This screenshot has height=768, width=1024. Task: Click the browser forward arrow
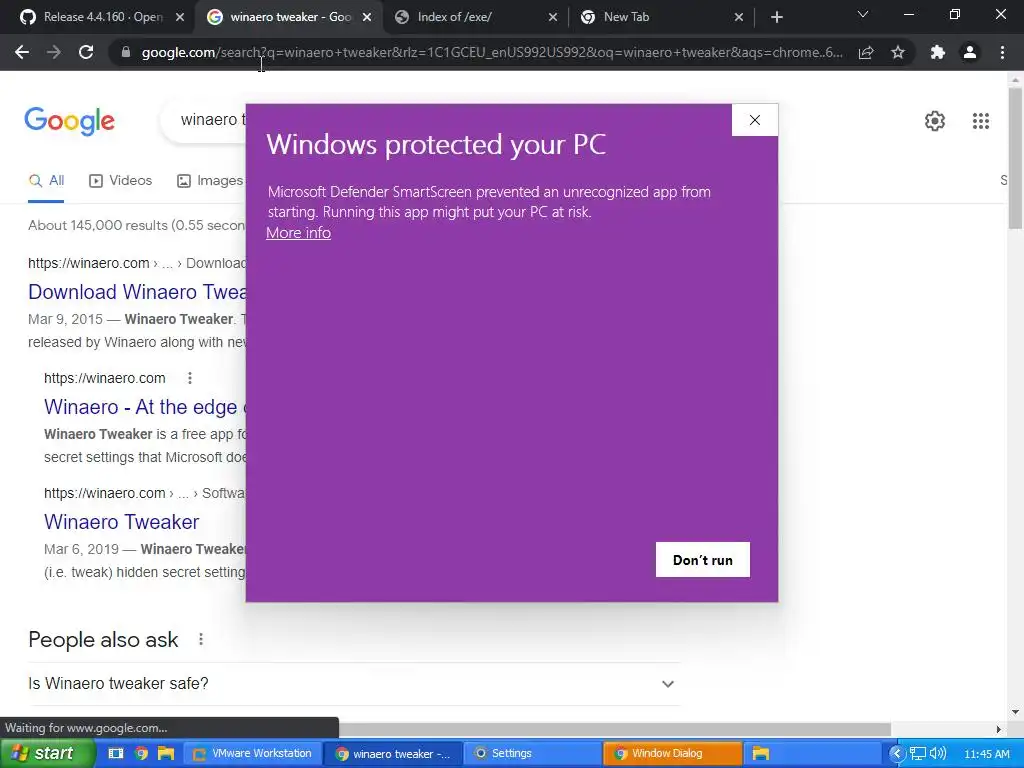pyautogui.click(x=54, y=52)
